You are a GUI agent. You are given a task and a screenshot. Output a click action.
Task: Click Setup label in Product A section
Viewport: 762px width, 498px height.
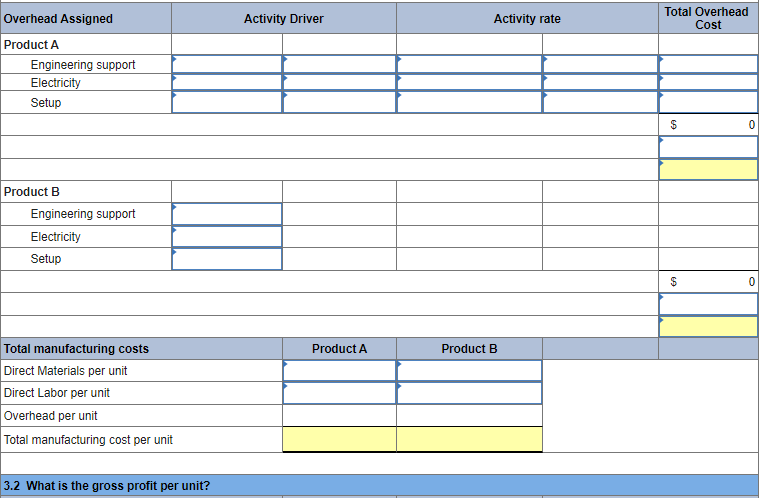(x=46, y=103)
